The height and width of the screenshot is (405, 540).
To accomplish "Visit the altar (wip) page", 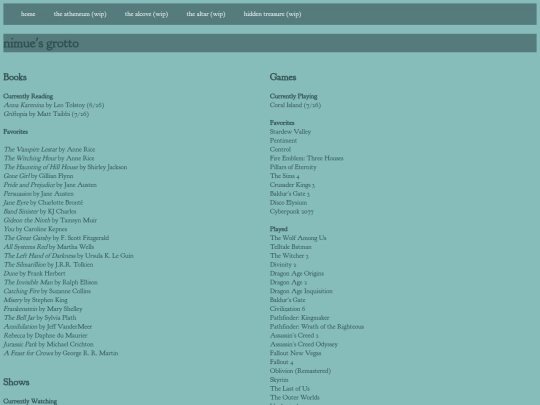I will point(206,14).
